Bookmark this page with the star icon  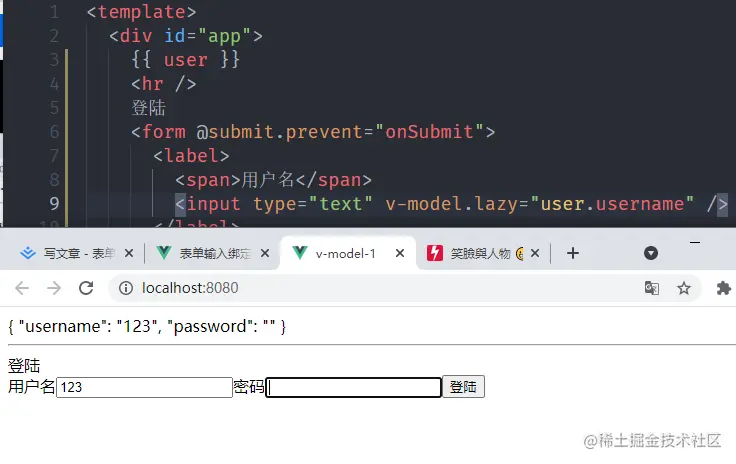pyautogui.click(x=683, y=288)
